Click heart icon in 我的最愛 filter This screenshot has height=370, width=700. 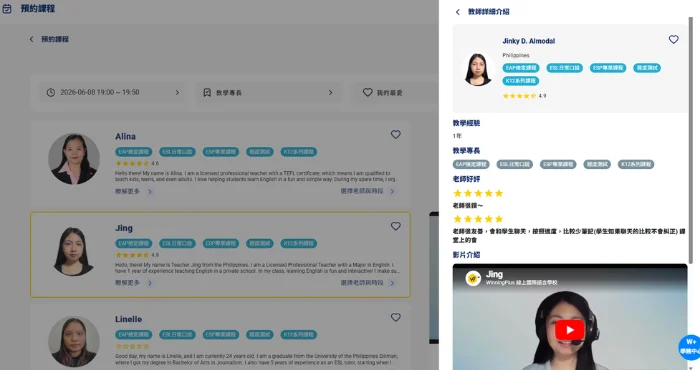pyautogui.click(x=367, y=92)
